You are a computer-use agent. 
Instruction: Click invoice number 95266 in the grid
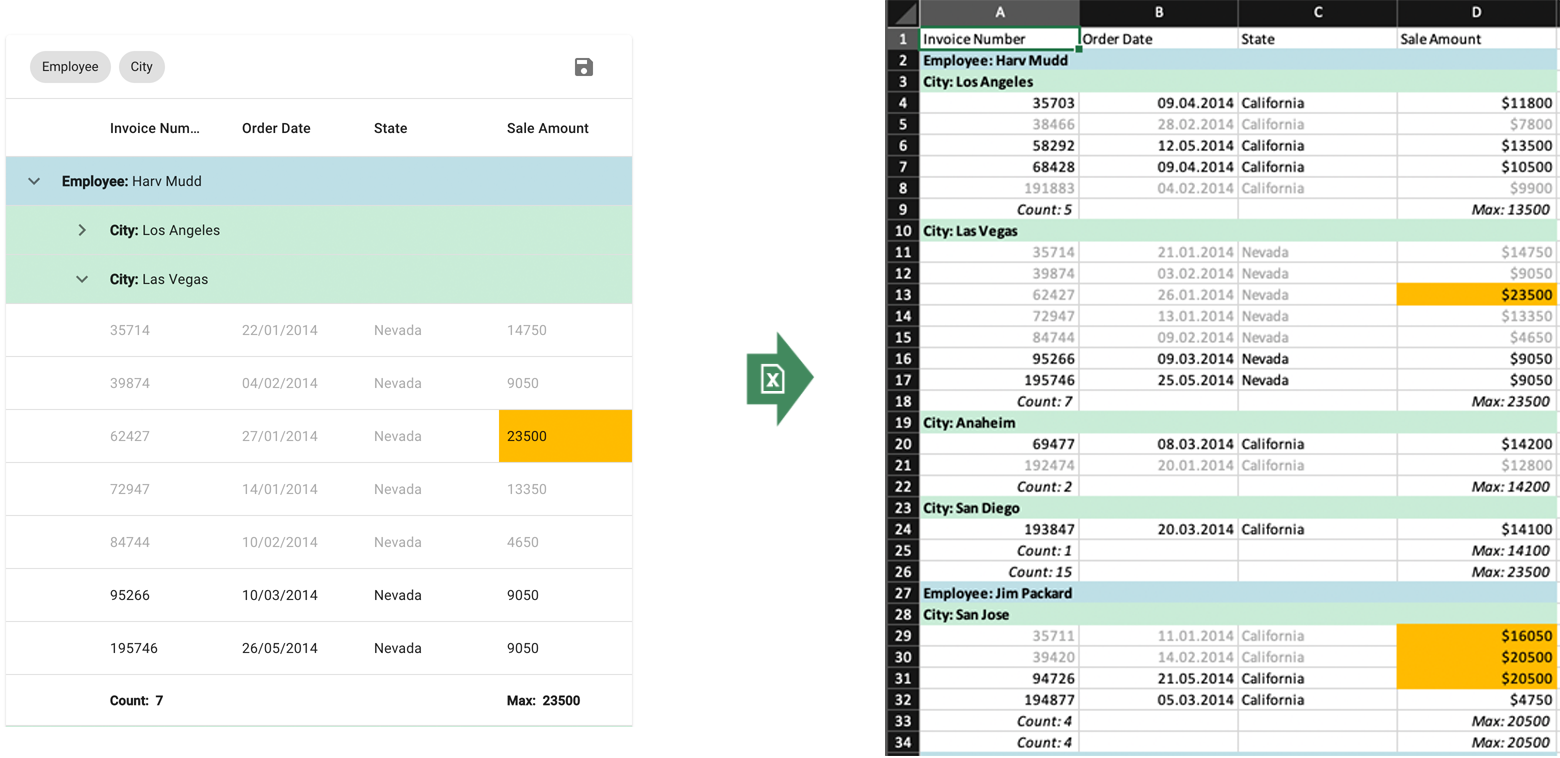click(130, 595)
